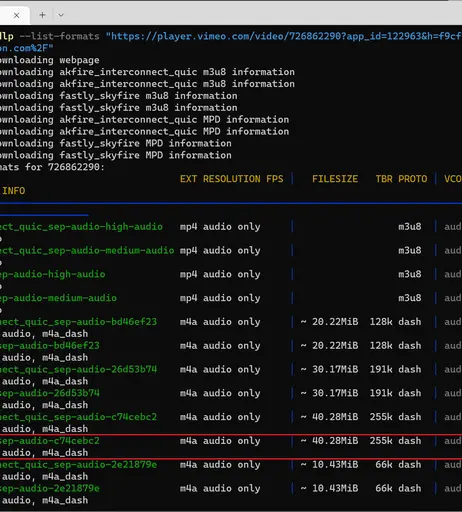
Task: Select format ID ect_quic_sep-audio-c74cebc2
Action: 78,417
